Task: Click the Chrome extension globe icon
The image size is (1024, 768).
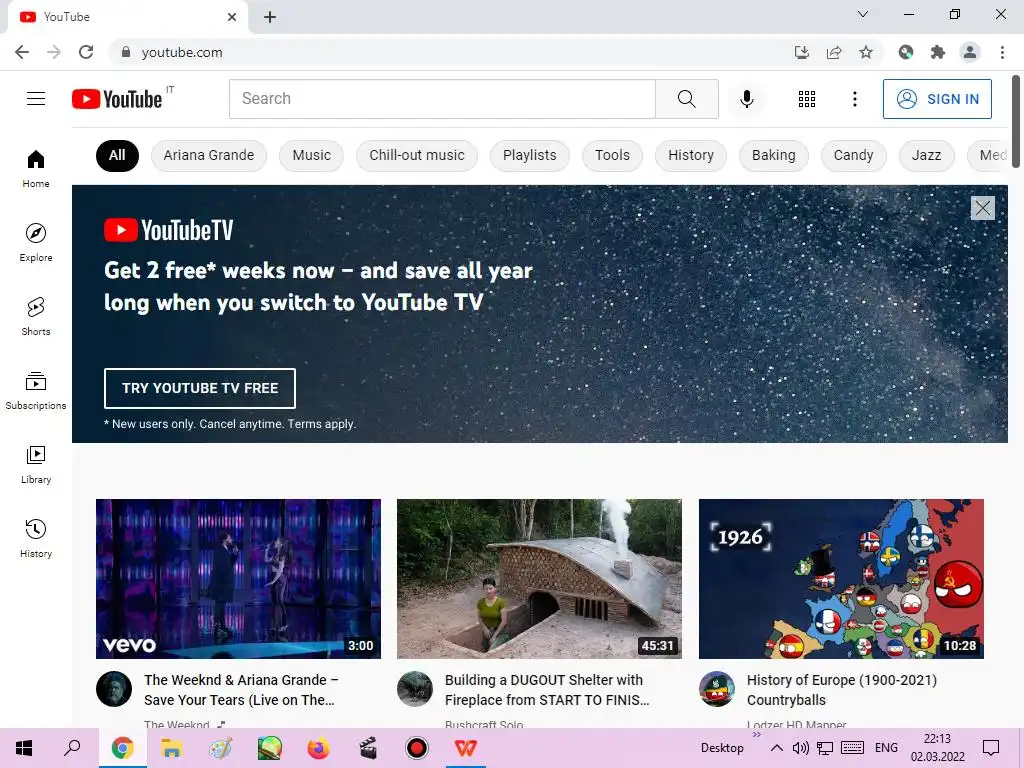Action: (905, 52)
